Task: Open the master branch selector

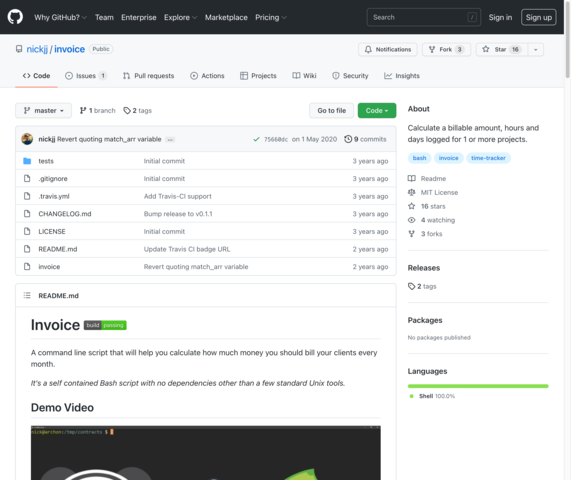Action: click(43, 110)
